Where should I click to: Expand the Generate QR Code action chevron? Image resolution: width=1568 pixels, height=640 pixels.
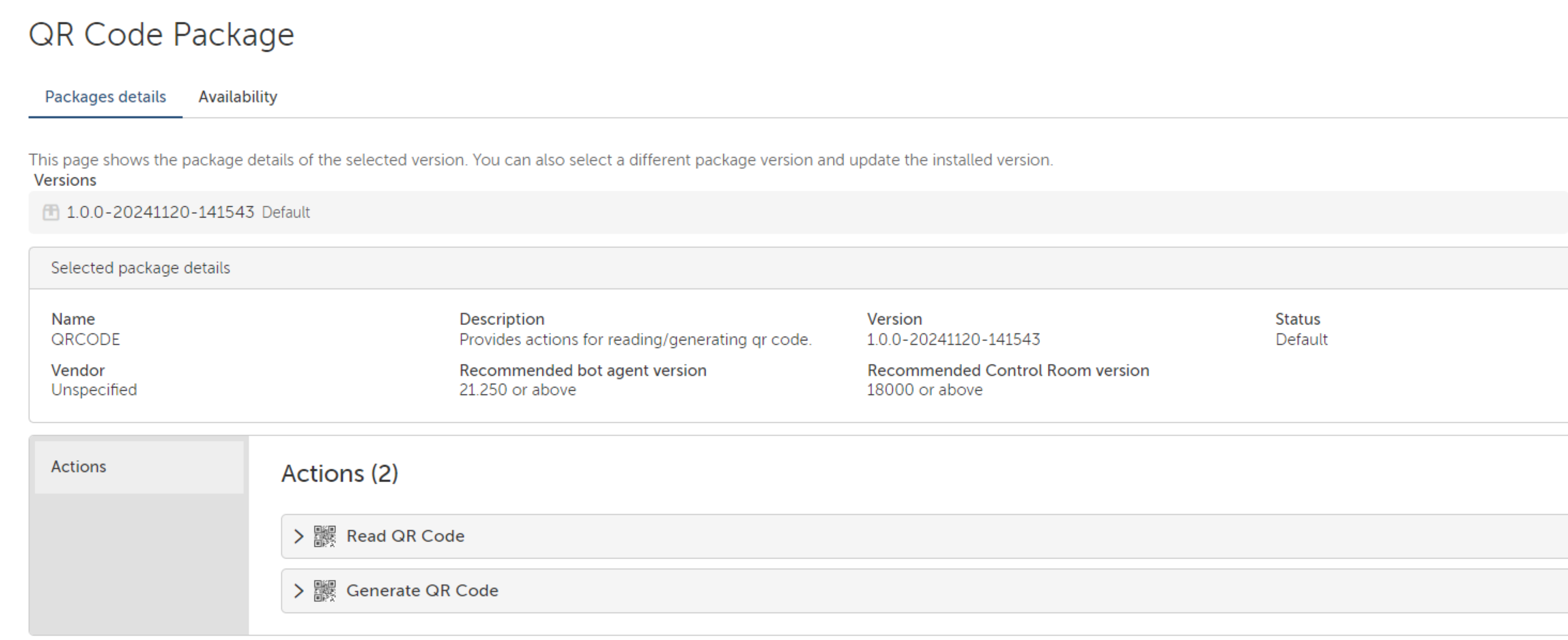point(298,591)
